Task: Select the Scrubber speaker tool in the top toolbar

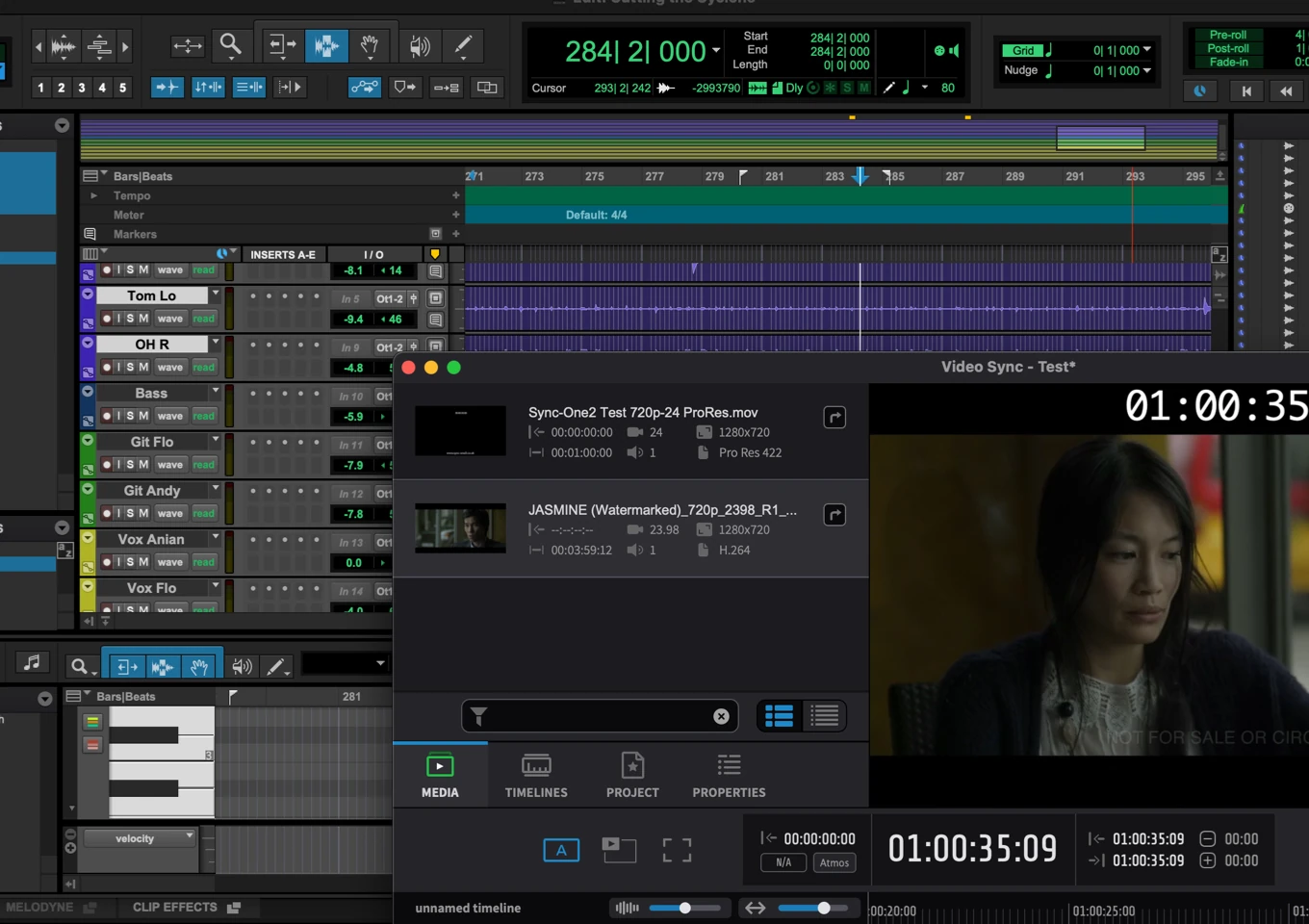Action: 420,45
